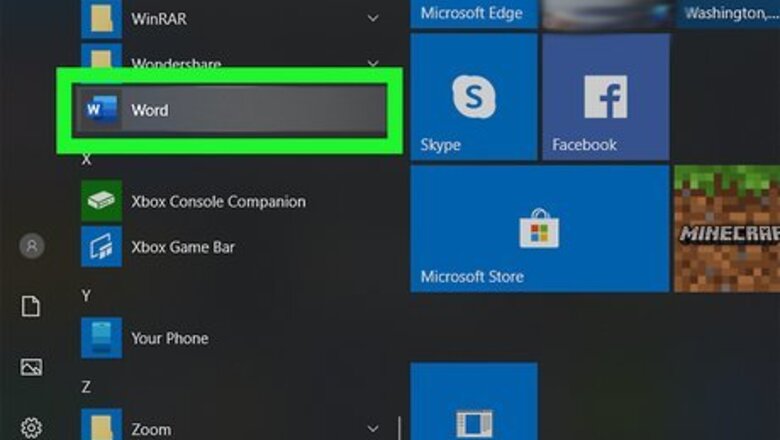Image resolution: width=780 pixels, height=440 pixels.
Task: Open the Minecraft tile
Action: pos(727,229)
